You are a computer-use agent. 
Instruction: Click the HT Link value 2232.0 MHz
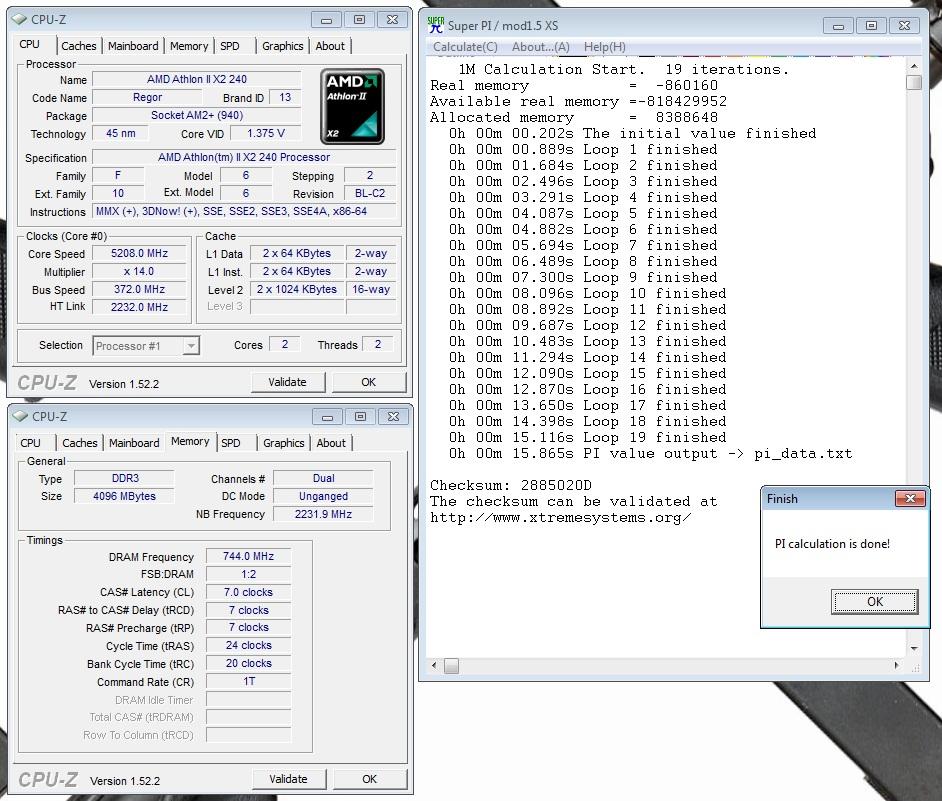tap(139, 307)
